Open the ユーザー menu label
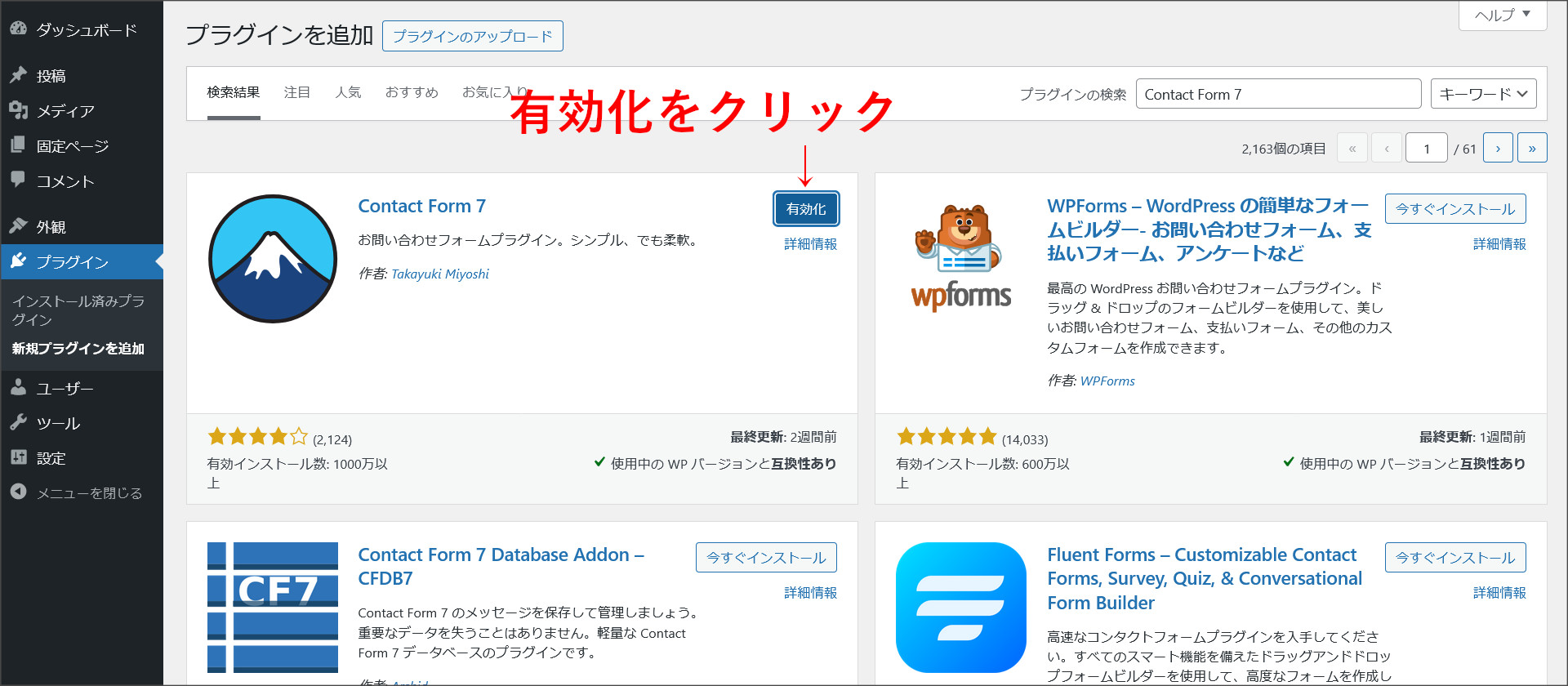 pyautogui.click(x=65, y=388)
